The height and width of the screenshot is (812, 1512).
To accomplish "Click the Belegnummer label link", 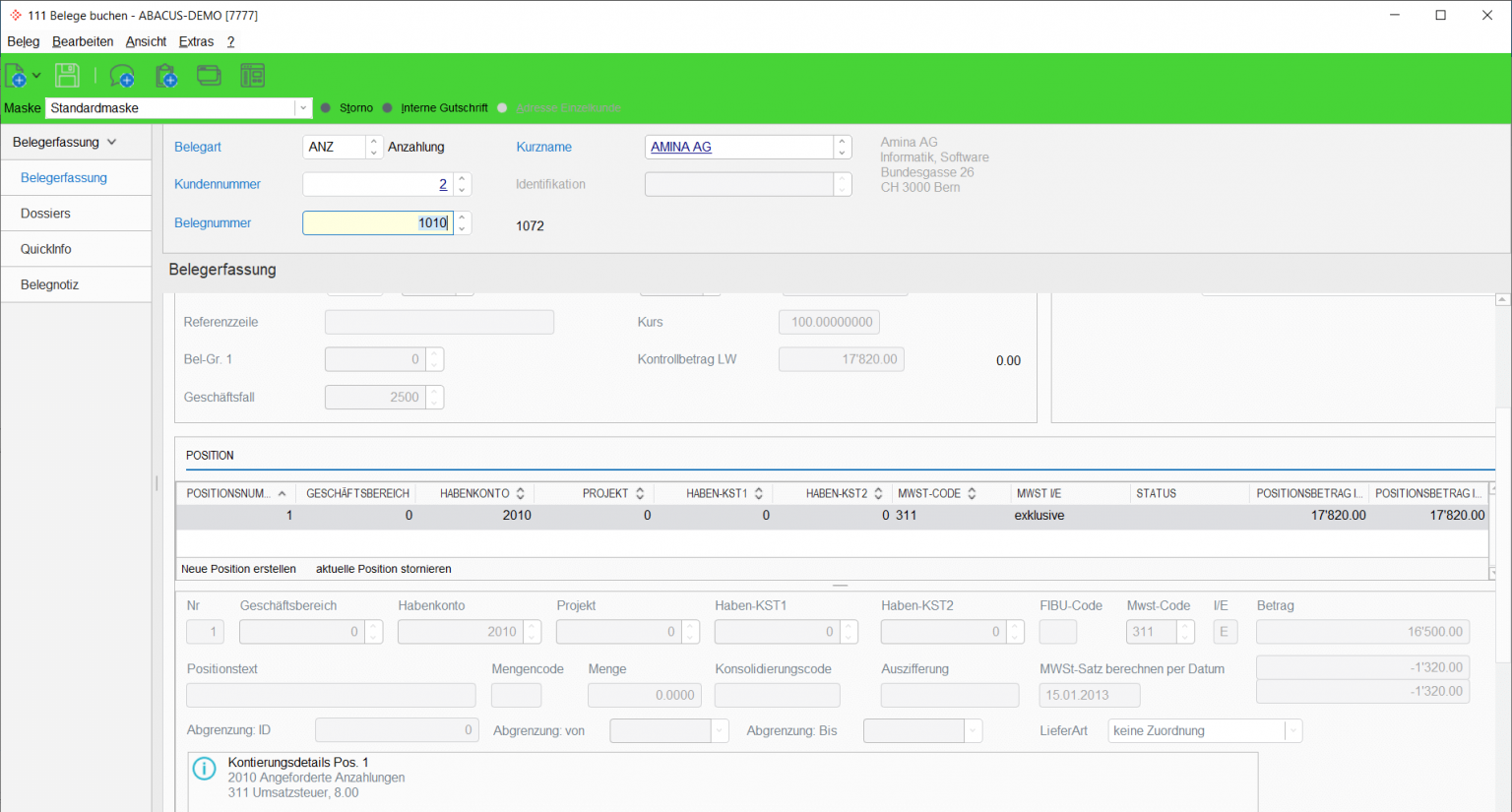I will [213, 222].
